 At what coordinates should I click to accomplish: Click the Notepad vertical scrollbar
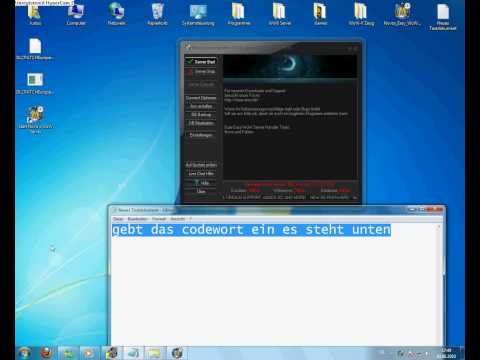439,285
